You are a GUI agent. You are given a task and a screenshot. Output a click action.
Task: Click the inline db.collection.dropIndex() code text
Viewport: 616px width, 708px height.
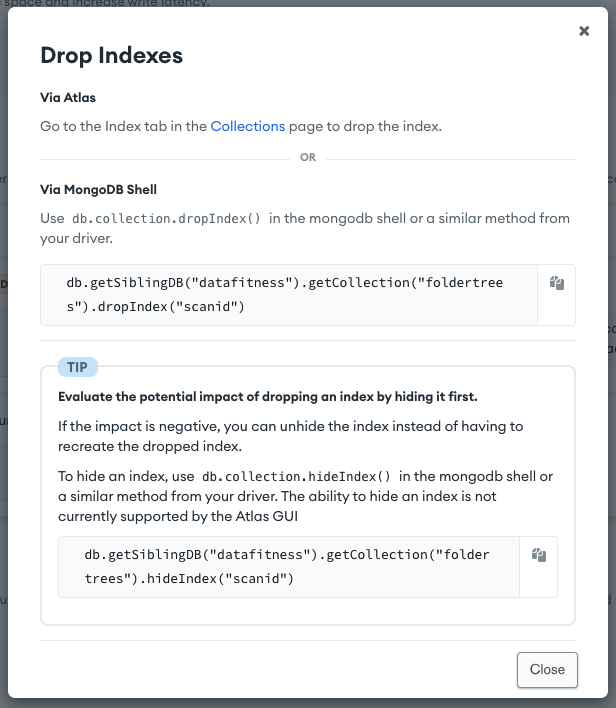(x=167, y=219)
